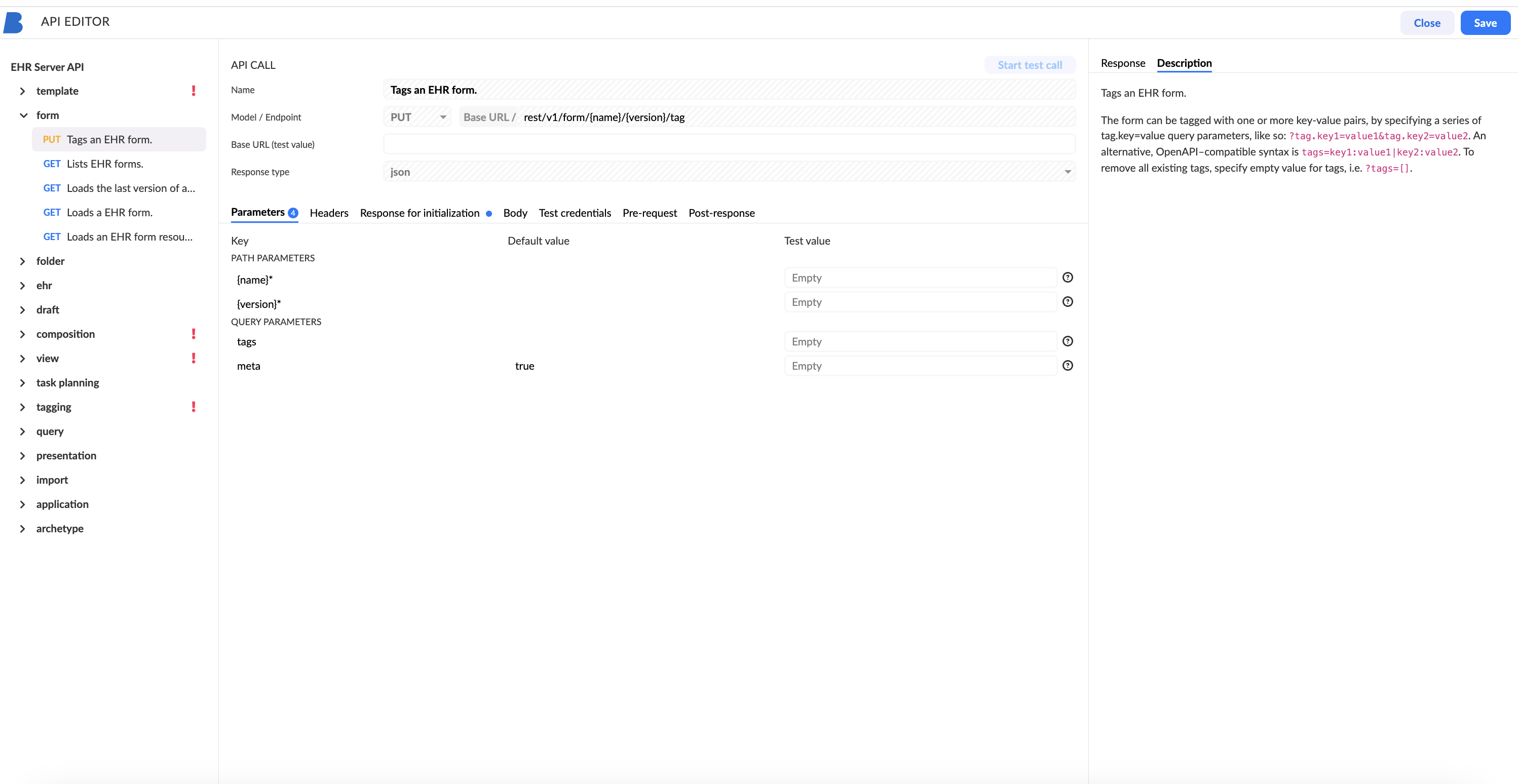Open the Pre-request tab
Image resolution: width=1518 pixels, height=784 pixels.
click(650, 213)
